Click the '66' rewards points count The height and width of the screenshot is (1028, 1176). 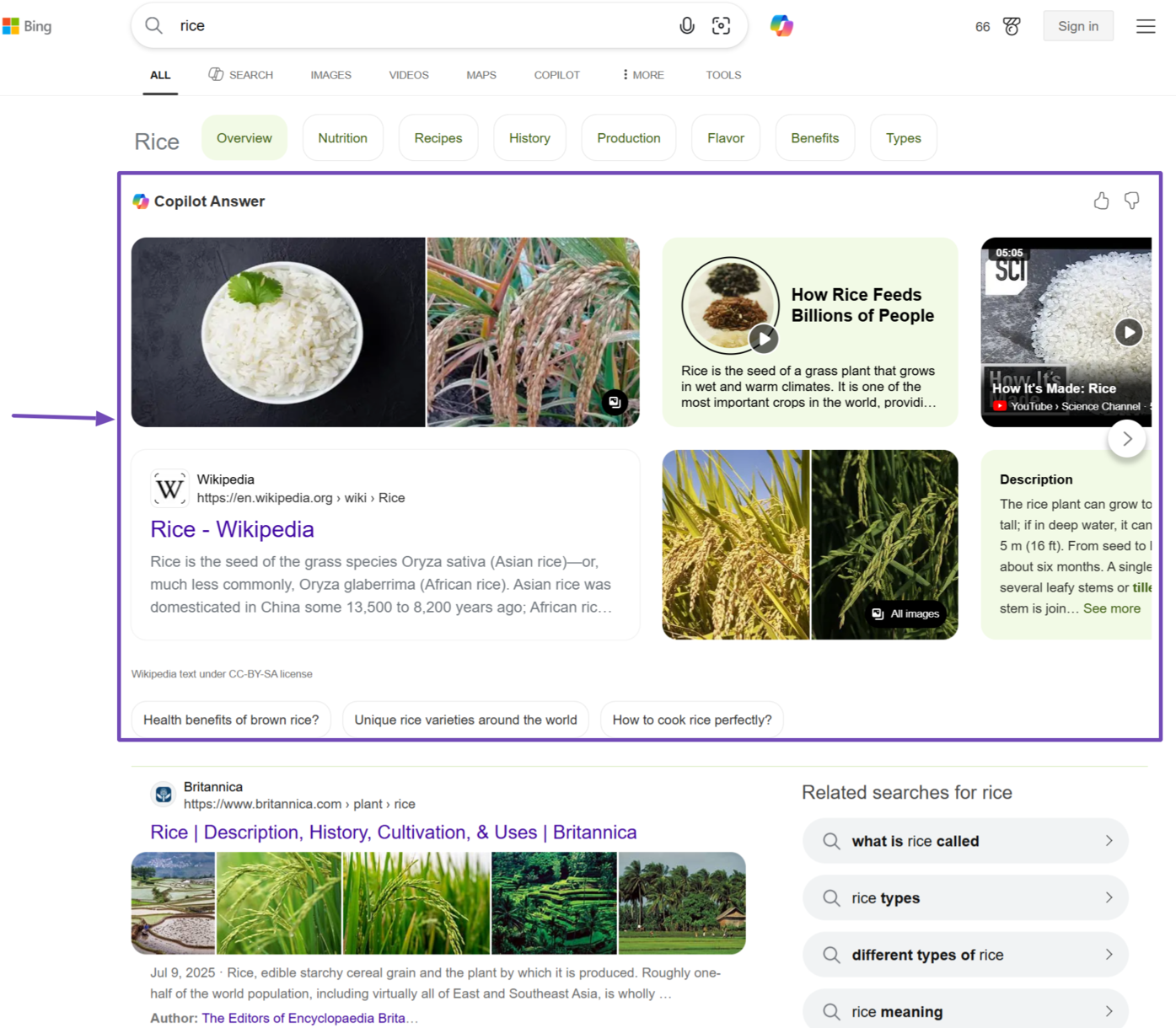click(982, 27)
